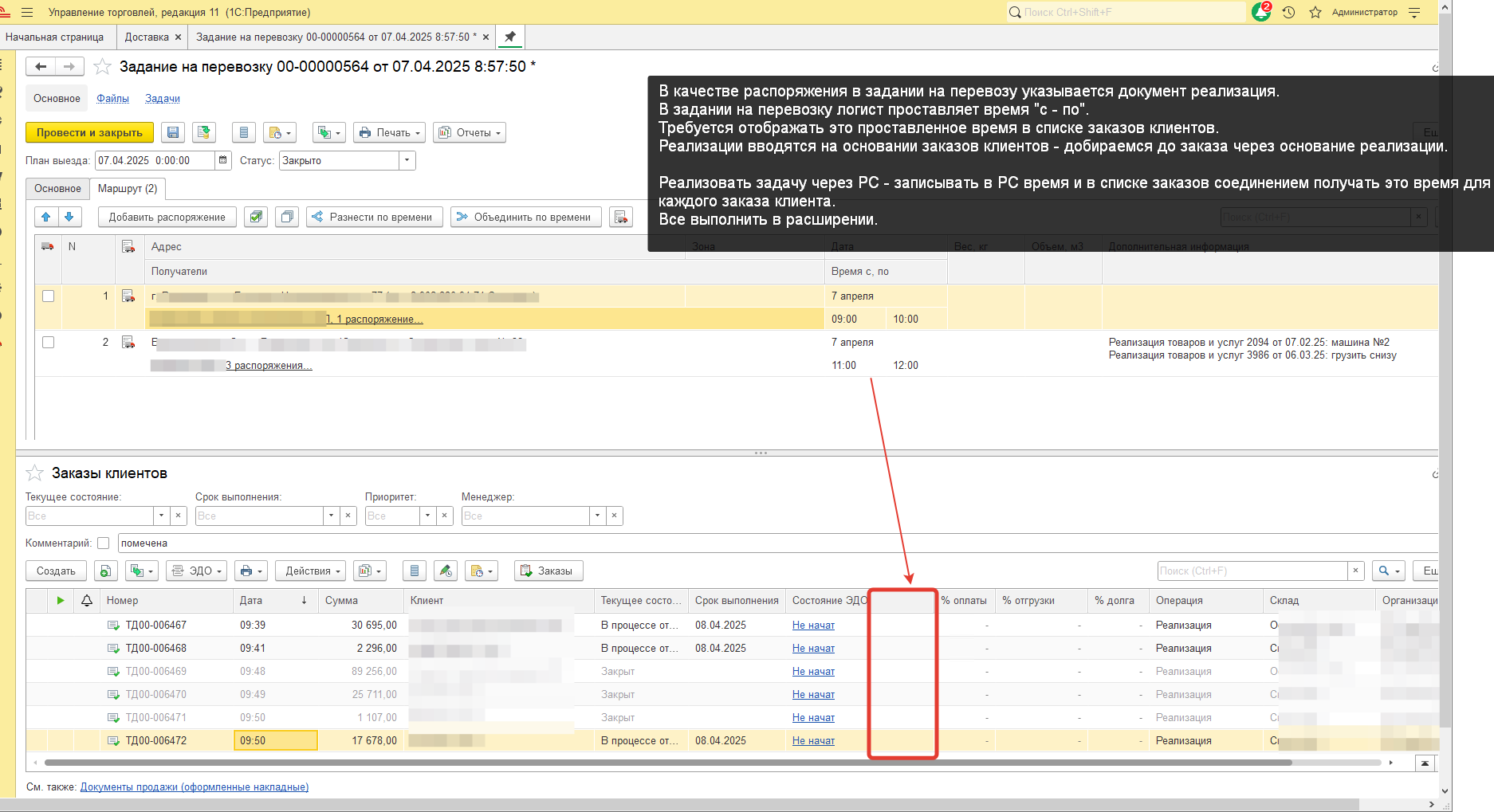This screenshot has height=812, width=1494.
Task: Expand the Текущее состояние filter dropdown
Action: 161,516
